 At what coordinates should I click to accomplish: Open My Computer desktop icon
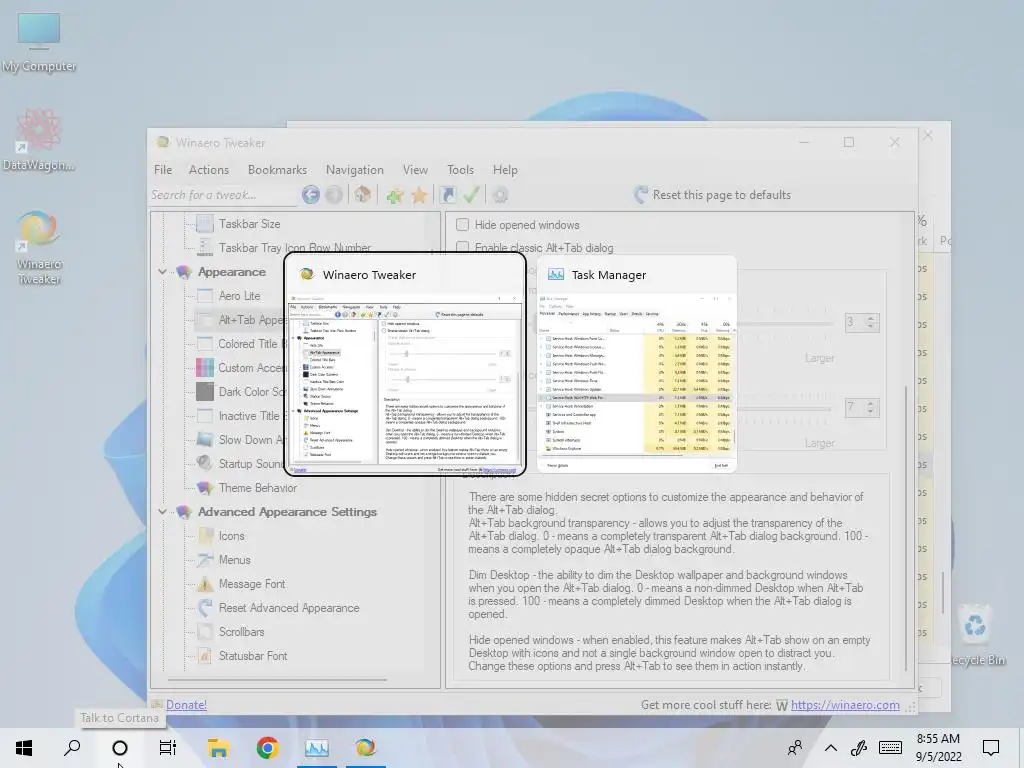tap(39, 42)
